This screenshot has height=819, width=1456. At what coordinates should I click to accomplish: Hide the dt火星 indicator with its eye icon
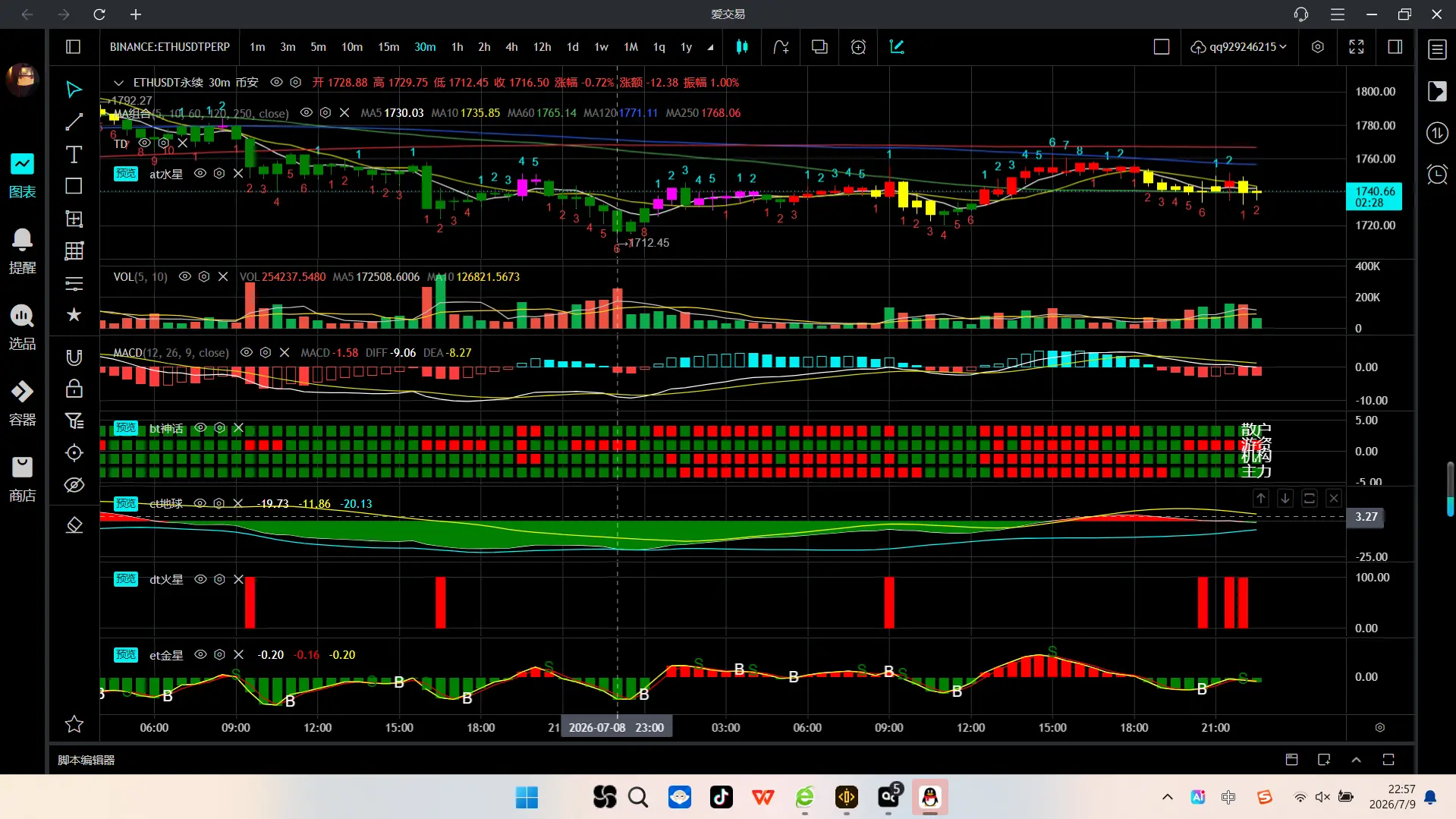(x=200, y=579)
